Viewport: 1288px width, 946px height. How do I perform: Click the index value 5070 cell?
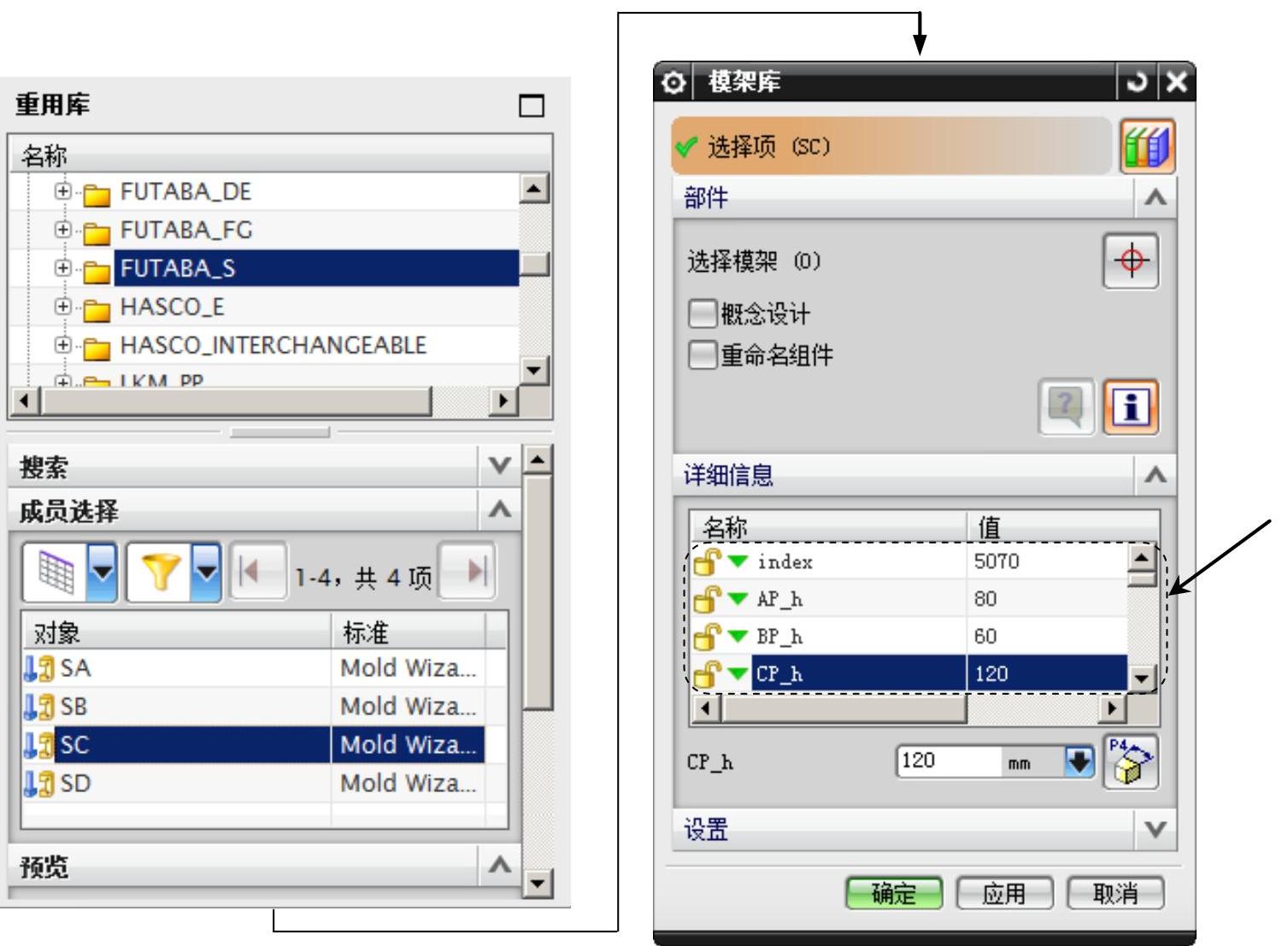tap(1047, 561)
